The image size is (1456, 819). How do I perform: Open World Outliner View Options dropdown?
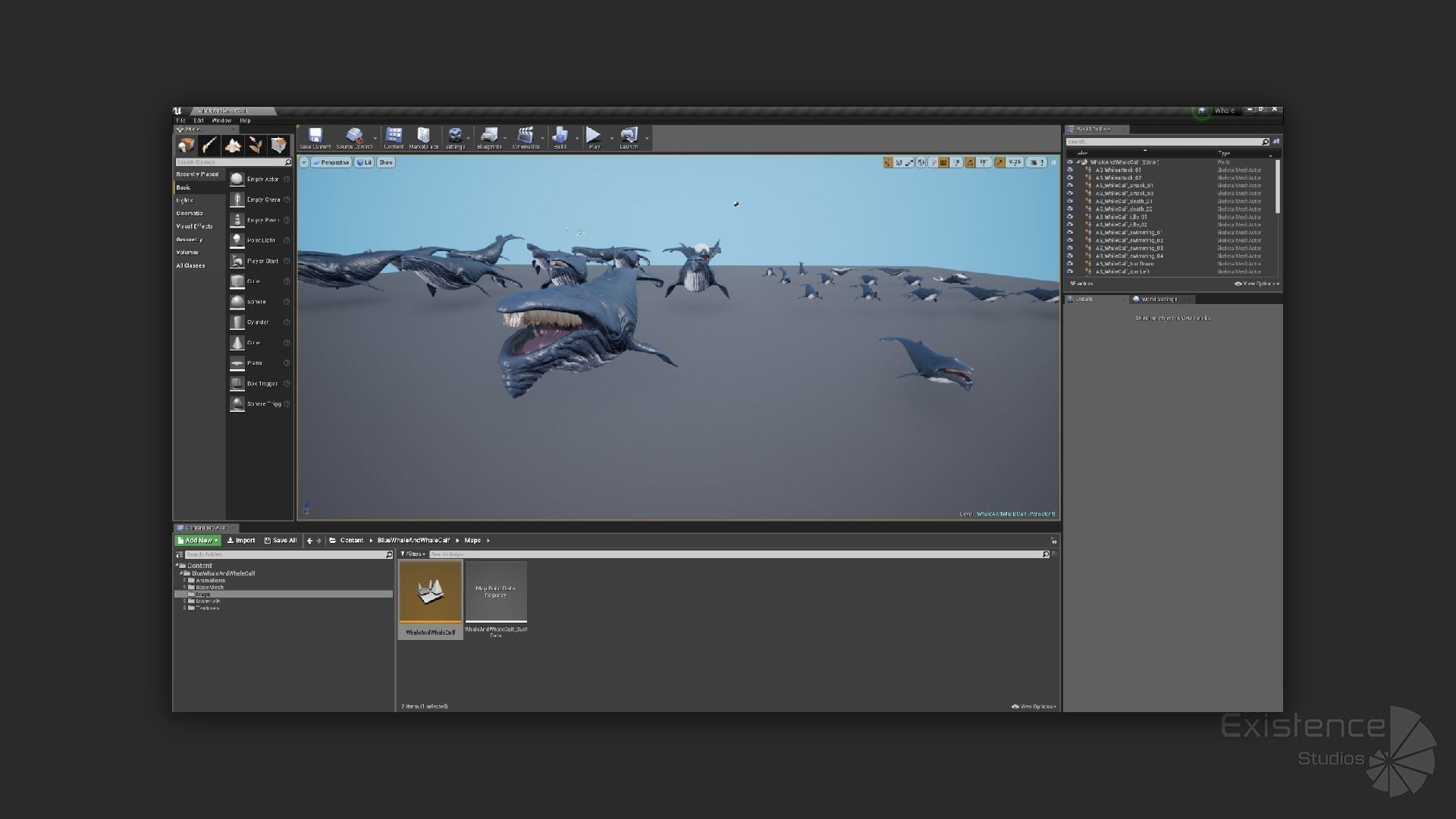(x=1257, y=284)
